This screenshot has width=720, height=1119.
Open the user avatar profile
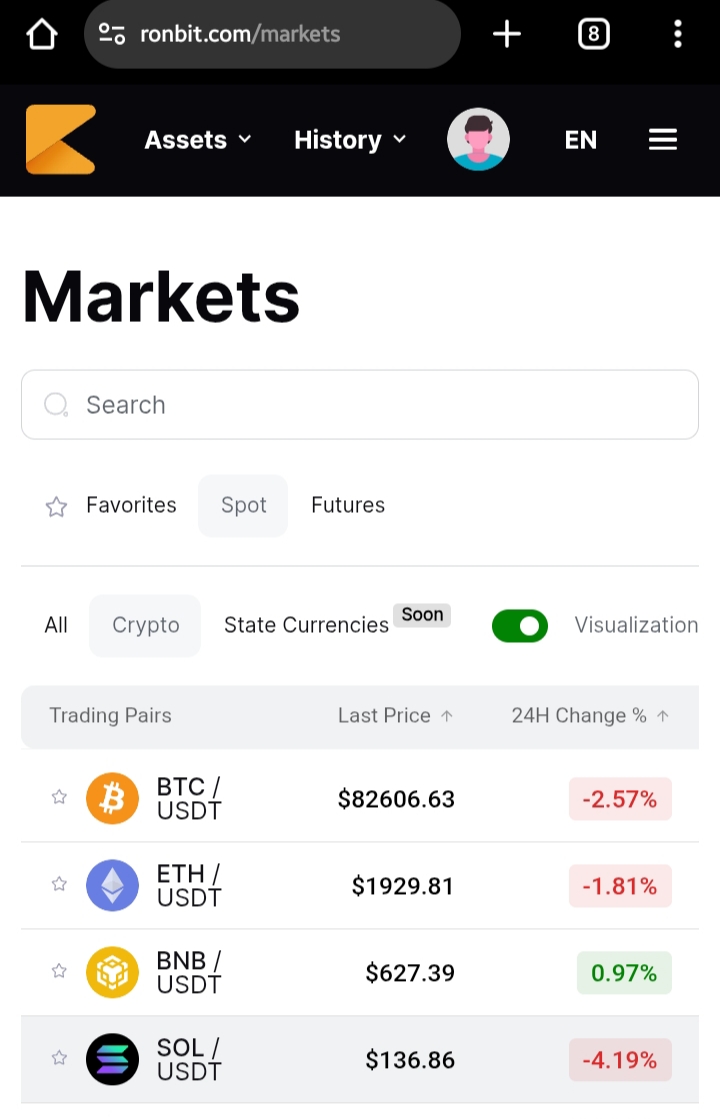coord(478,139)
